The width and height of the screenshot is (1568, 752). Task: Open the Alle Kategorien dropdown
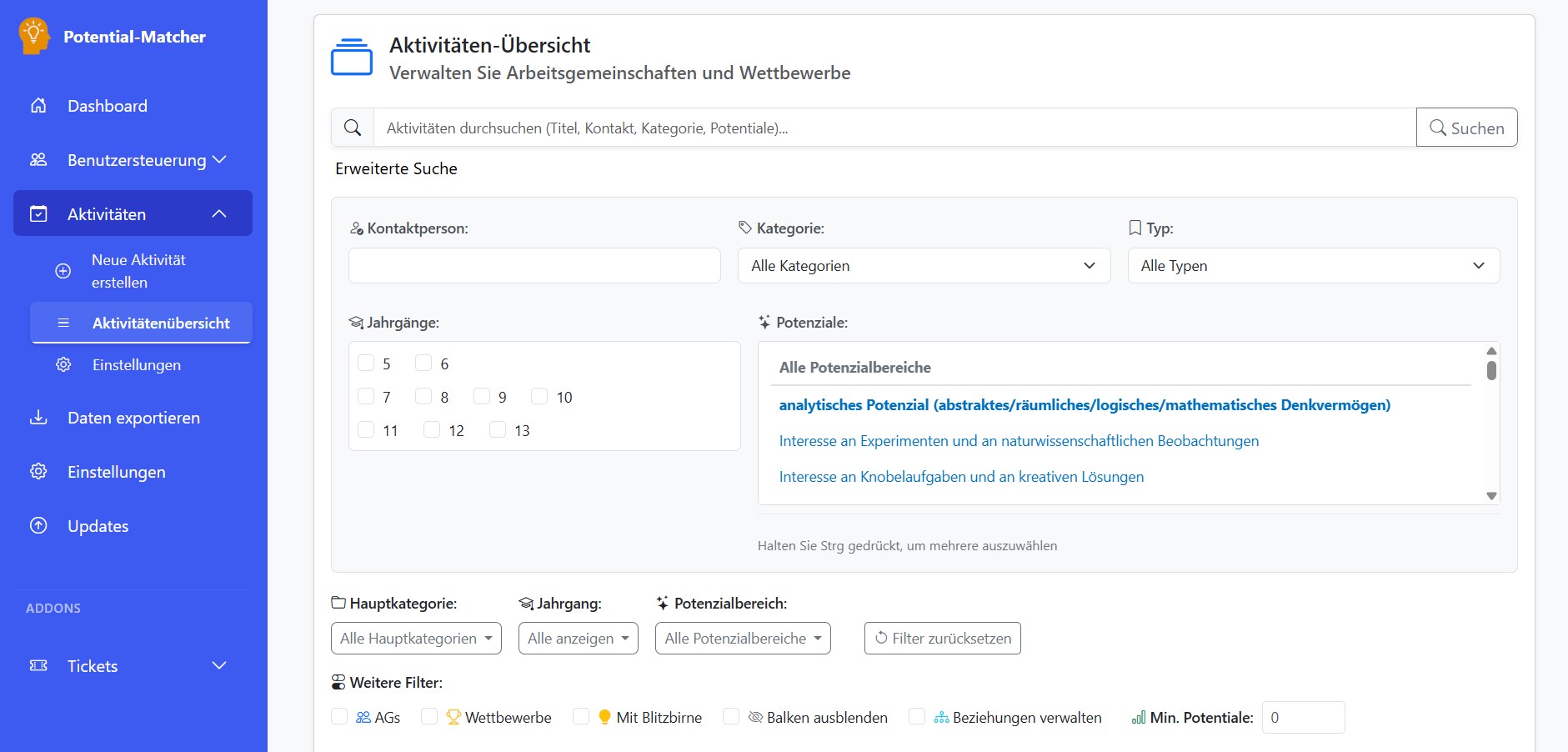pos(924,265)
